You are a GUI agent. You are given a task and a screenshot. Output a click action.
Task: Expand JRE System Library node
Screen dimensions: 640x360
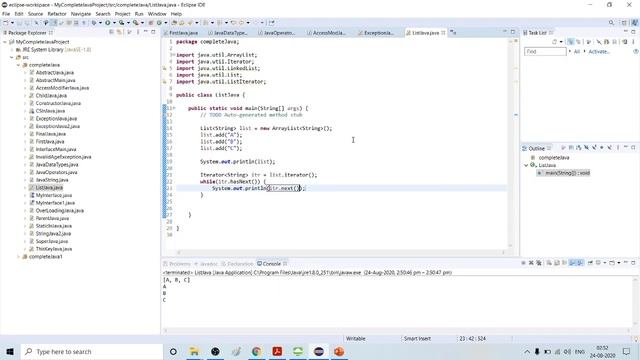click(11, 50)
